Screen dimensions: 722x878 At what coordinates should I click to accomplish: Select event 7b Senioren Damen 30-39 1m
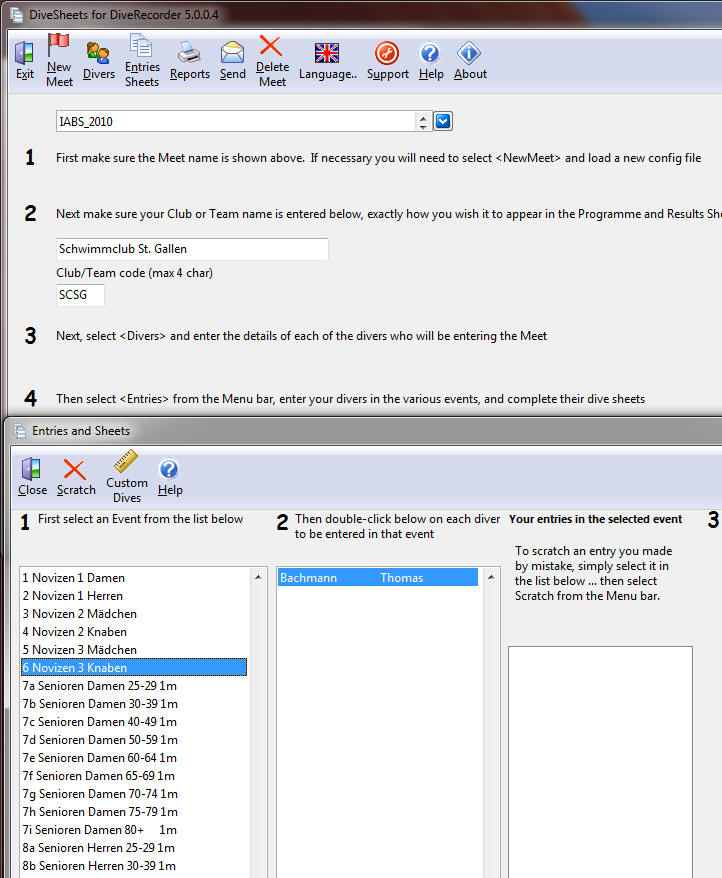(x=134, y=703)
